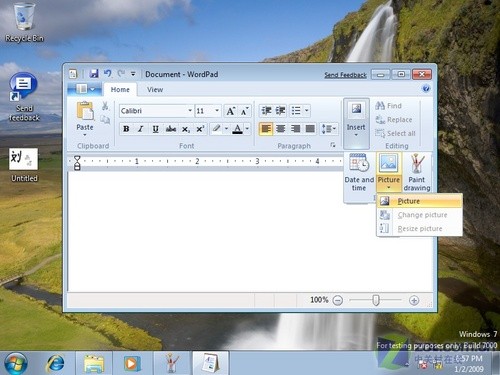Open the font color dropdown arrow

coord(247,129)
